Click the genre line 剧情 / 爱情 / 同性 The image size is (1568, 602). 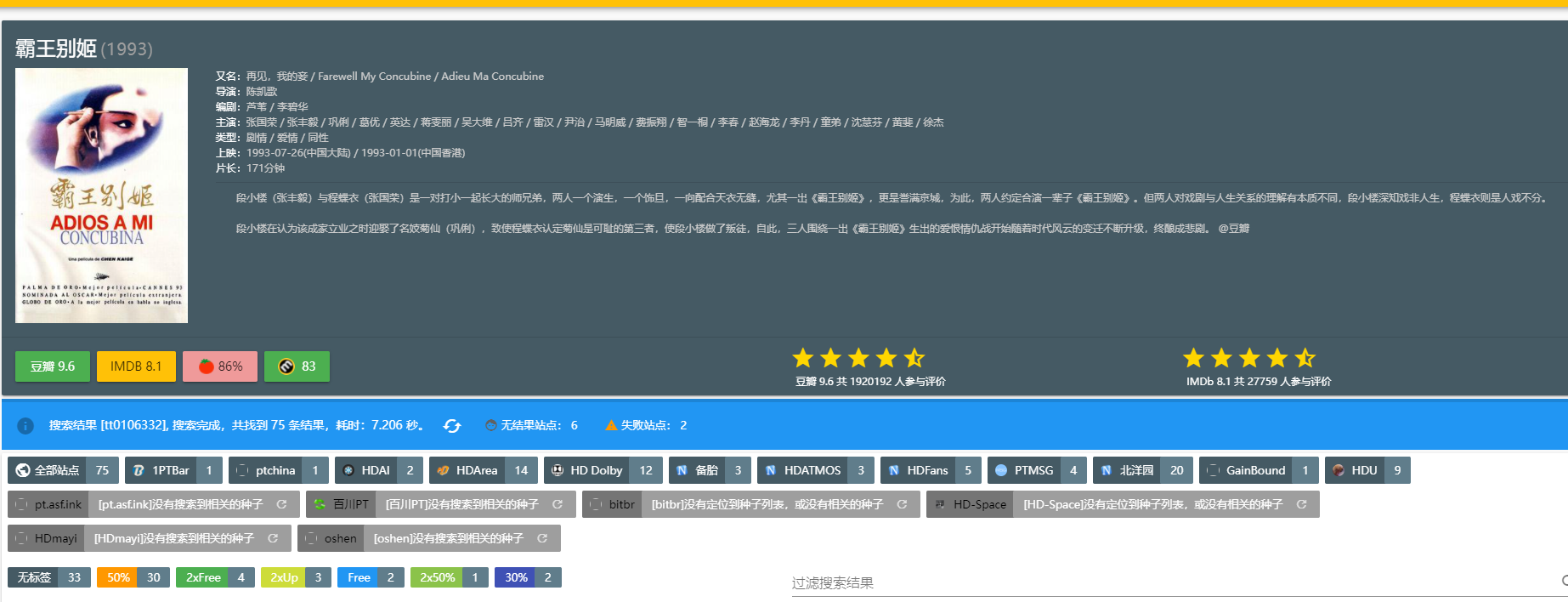click(287, 138)
